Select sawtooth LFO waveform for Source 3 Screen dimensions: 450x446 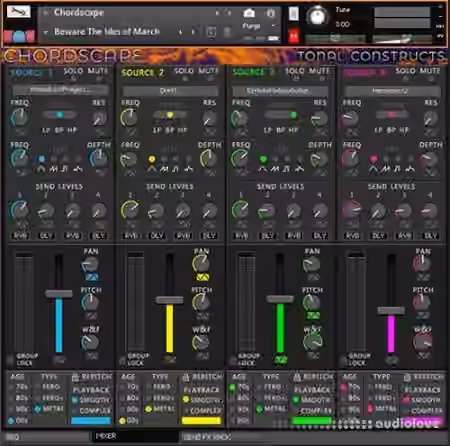point(275,169)
